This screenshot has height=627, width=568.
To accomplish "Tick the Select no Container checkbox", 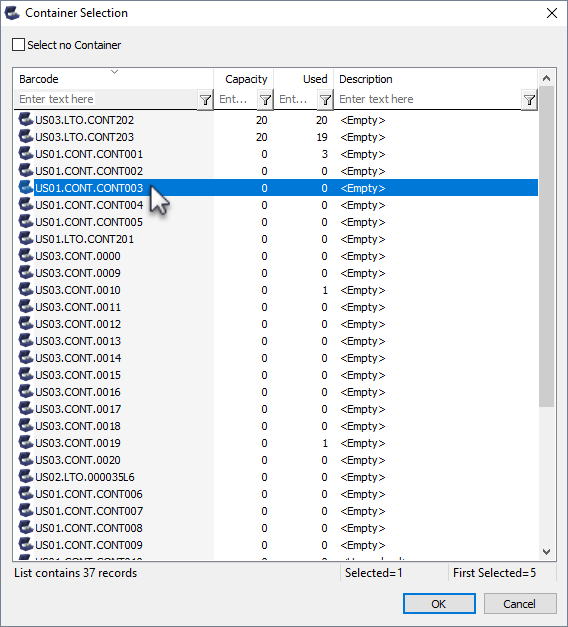I will (x=18, y=44).
